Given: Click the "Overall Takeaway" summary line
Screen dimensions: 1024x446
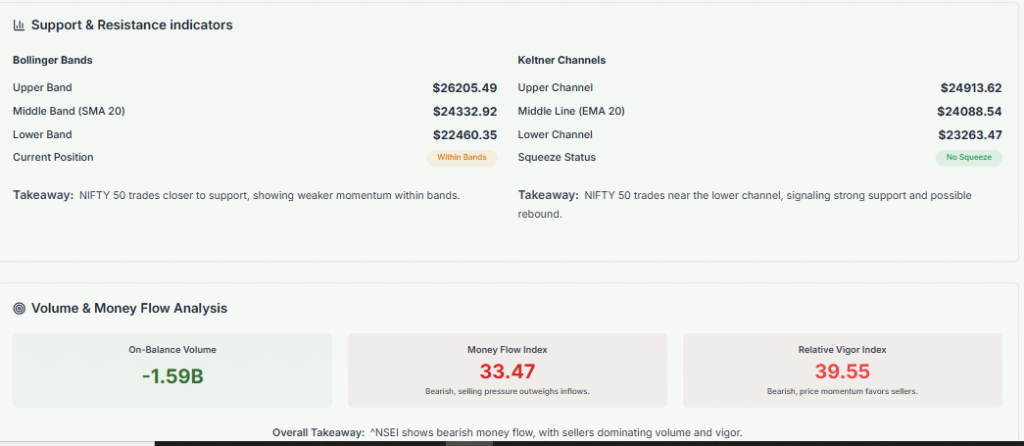Looking at the screenshot, I should (x=507, y=433).
